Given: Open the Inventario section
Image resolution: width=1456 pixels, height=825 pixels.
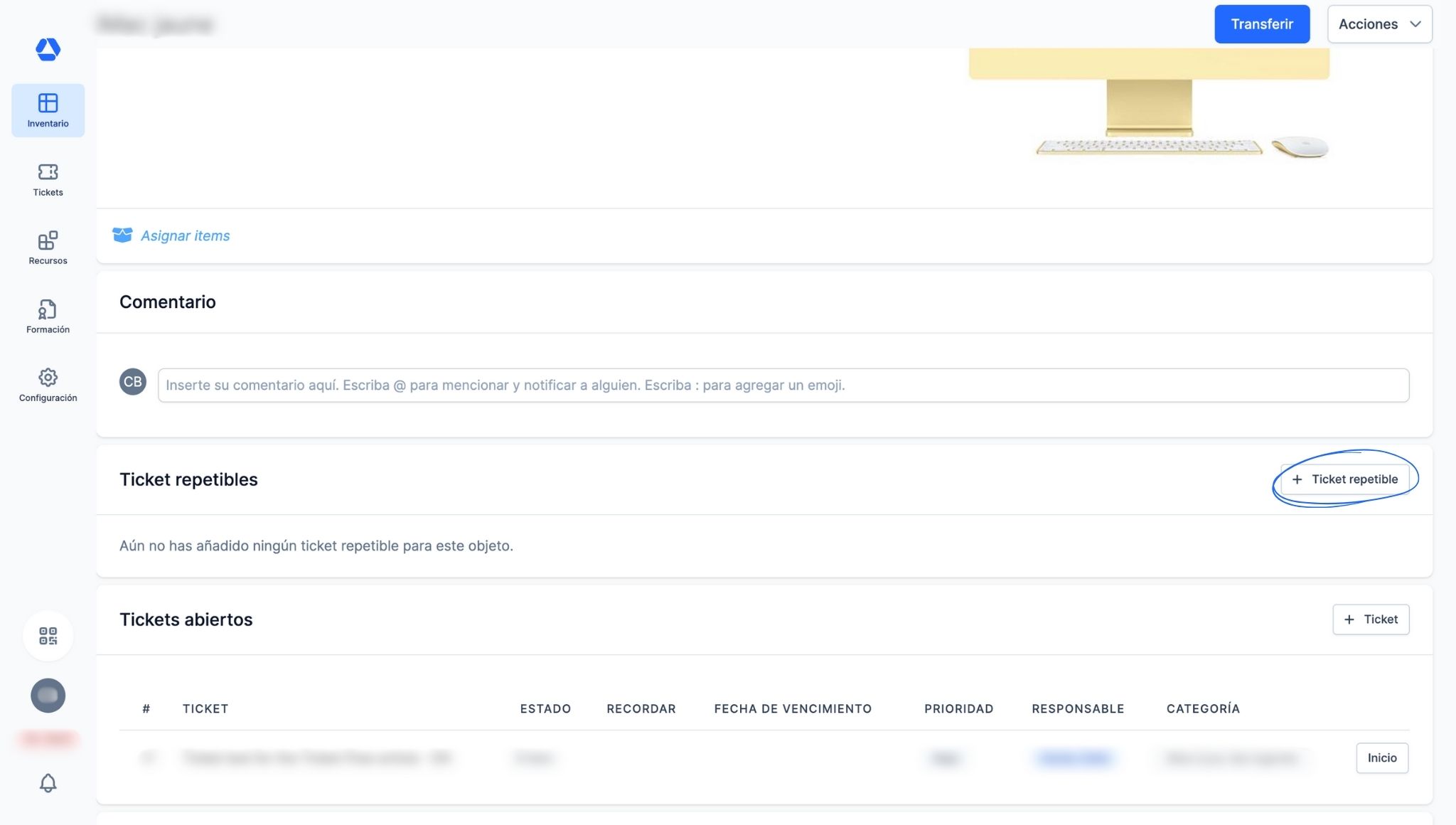Looking at the screenshot, I should click(48, 110).
